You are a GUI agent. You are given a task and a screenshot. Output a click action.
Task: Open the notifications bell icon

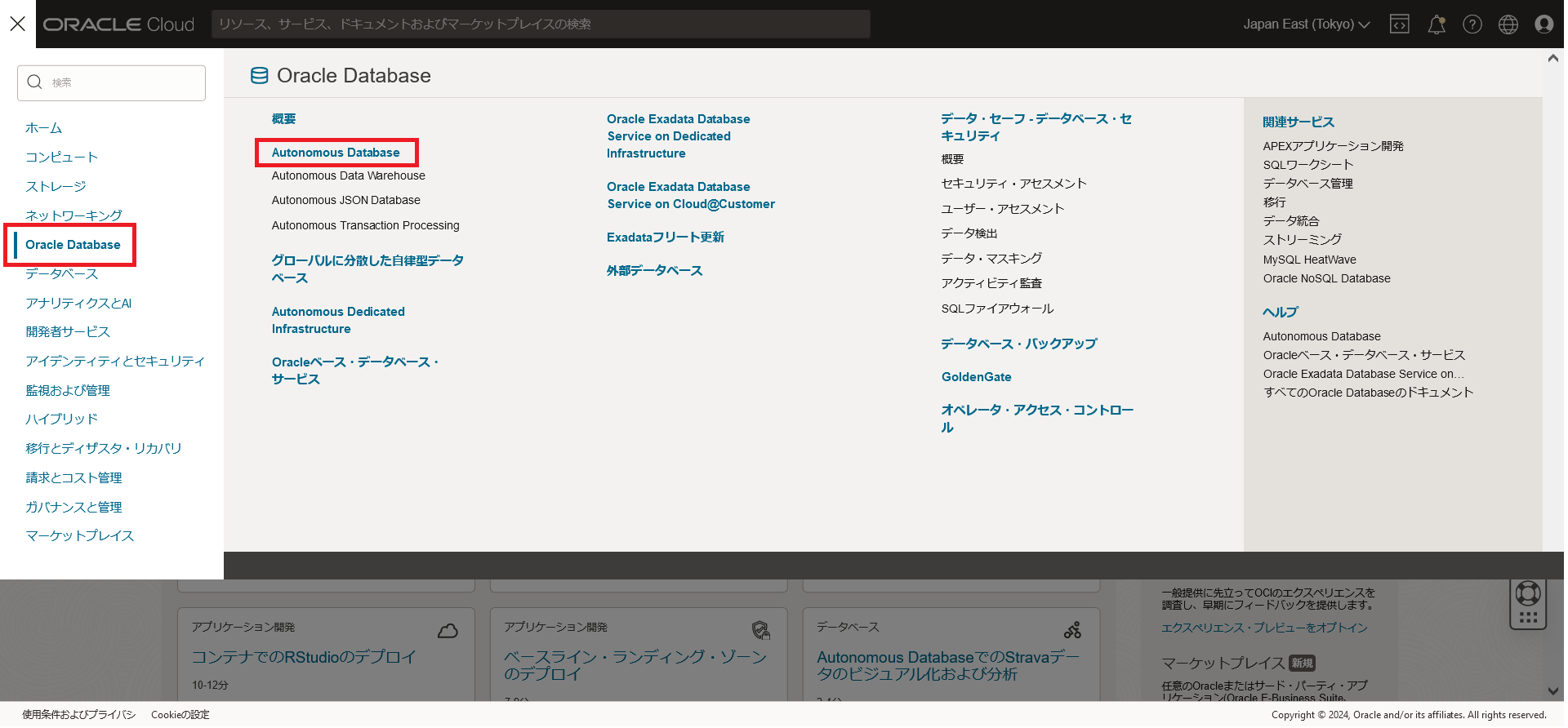[1437, 24]
